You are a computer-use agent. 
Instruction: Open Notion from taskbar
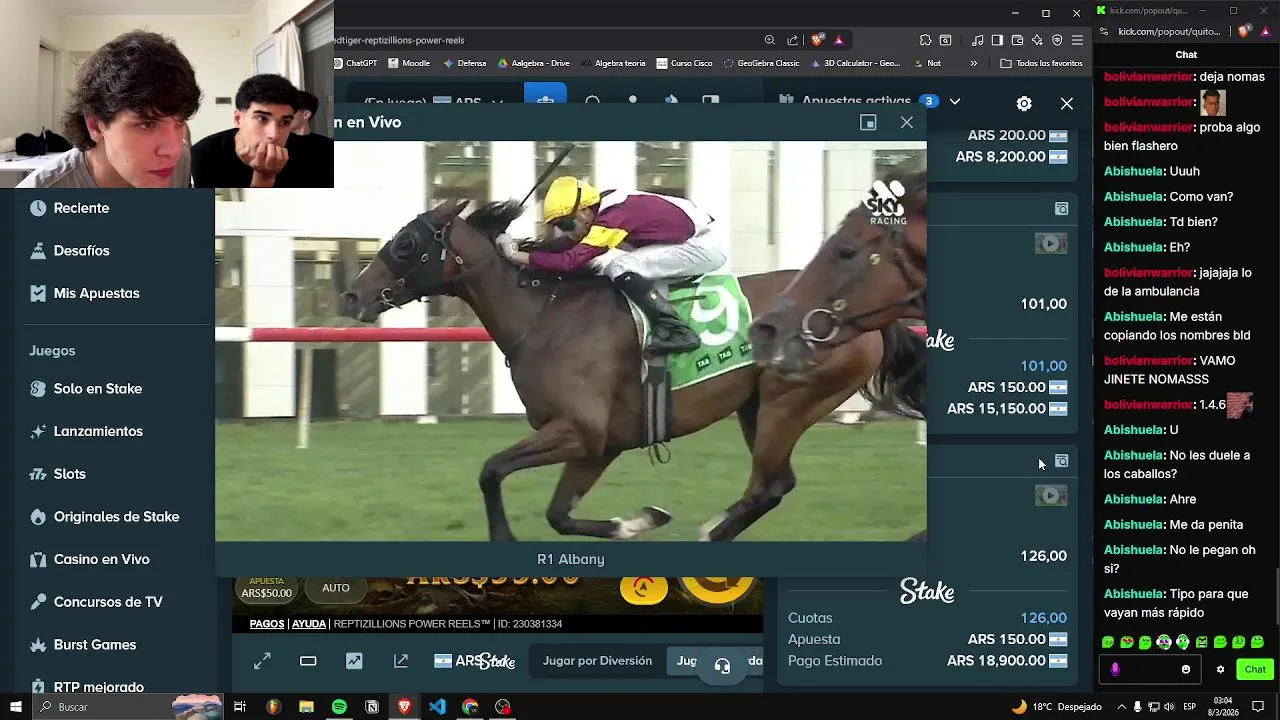[x=372, y=707]
